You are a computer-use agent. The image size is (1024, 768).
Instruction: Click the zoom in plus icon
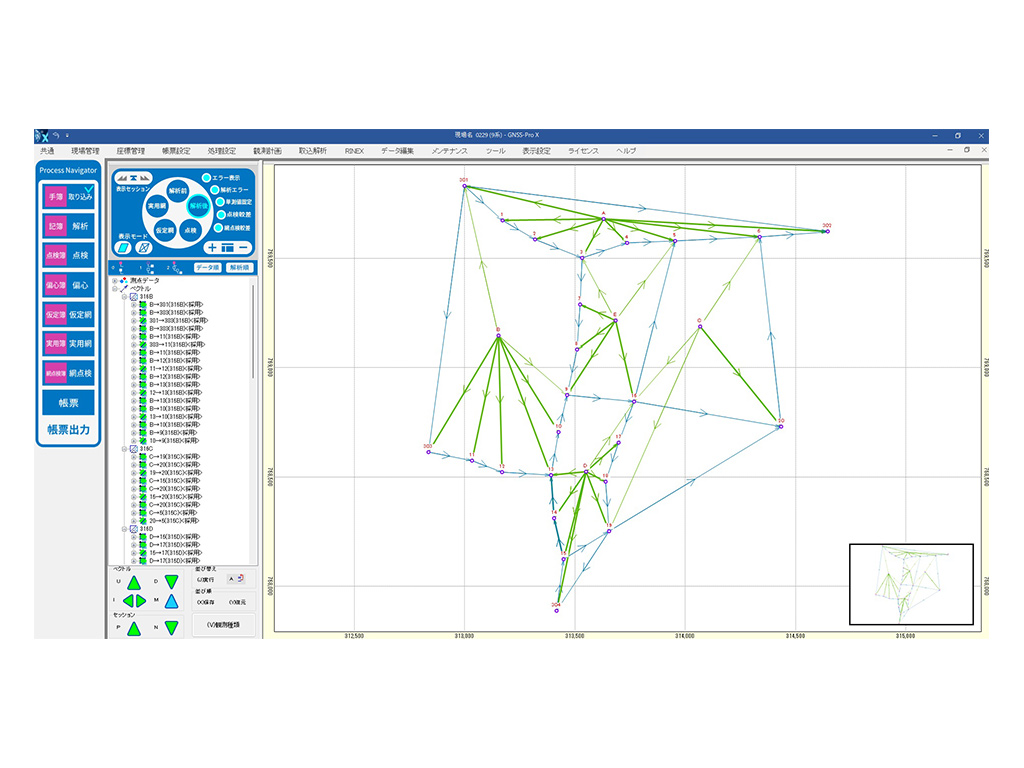tap(212, 247)
